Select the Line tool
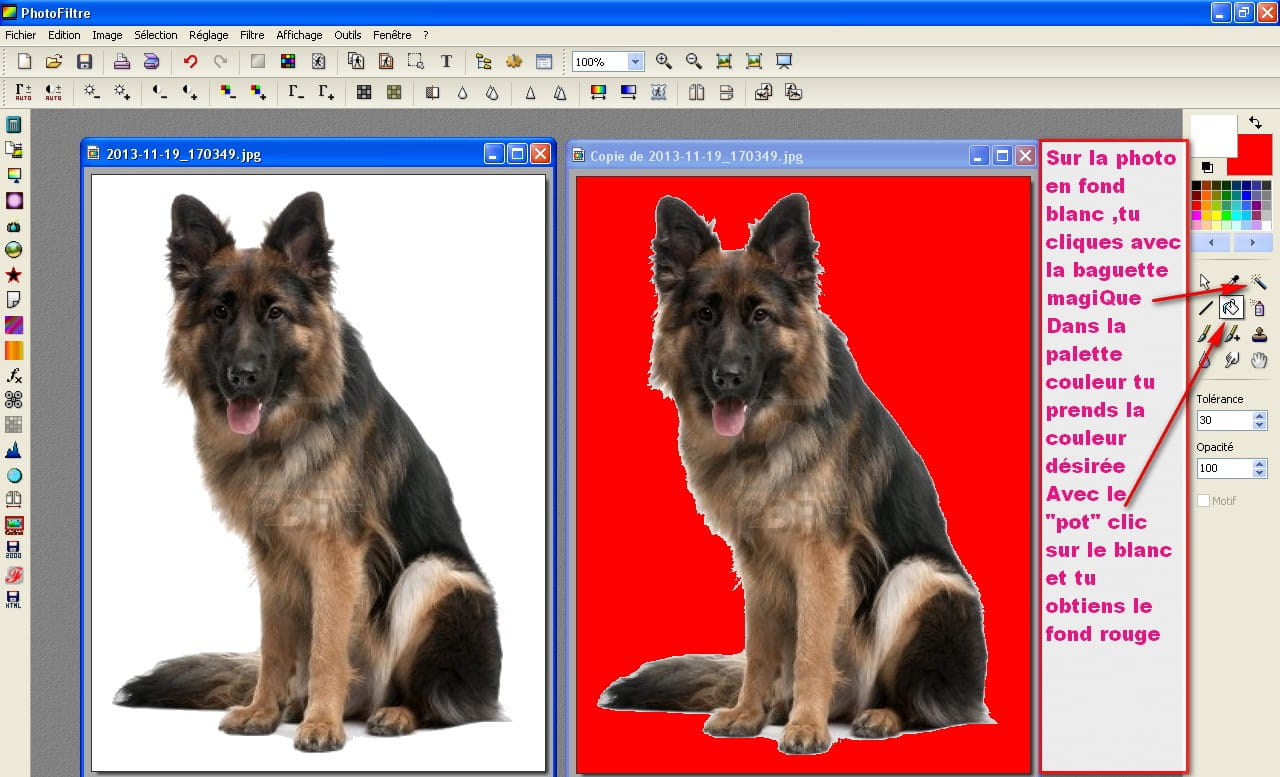Screen dimensions: 1280x777 [1205, 308]
